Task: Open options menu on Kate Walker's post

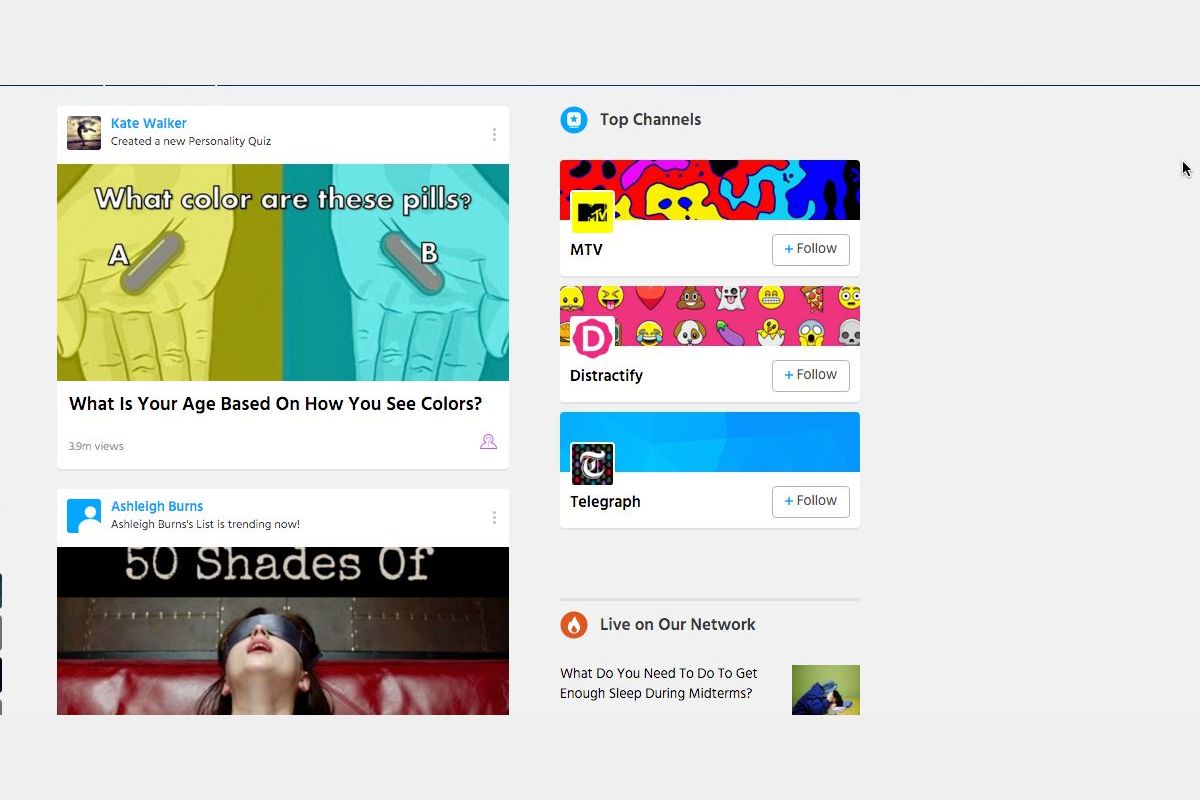Action: (494, 135)
